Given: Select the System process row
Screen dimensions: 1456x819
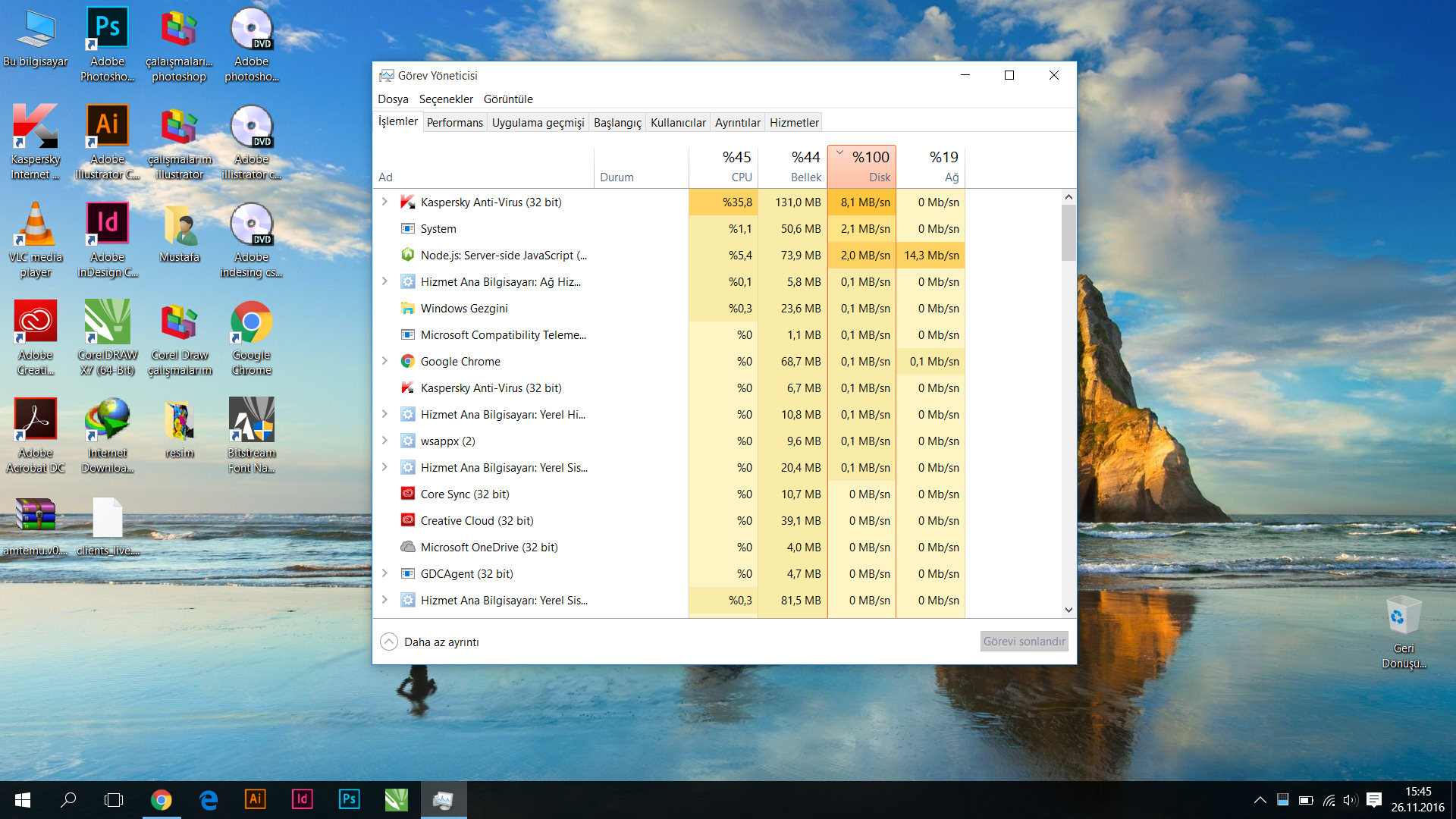Looking at the screenshot, I should click(669, 228).
